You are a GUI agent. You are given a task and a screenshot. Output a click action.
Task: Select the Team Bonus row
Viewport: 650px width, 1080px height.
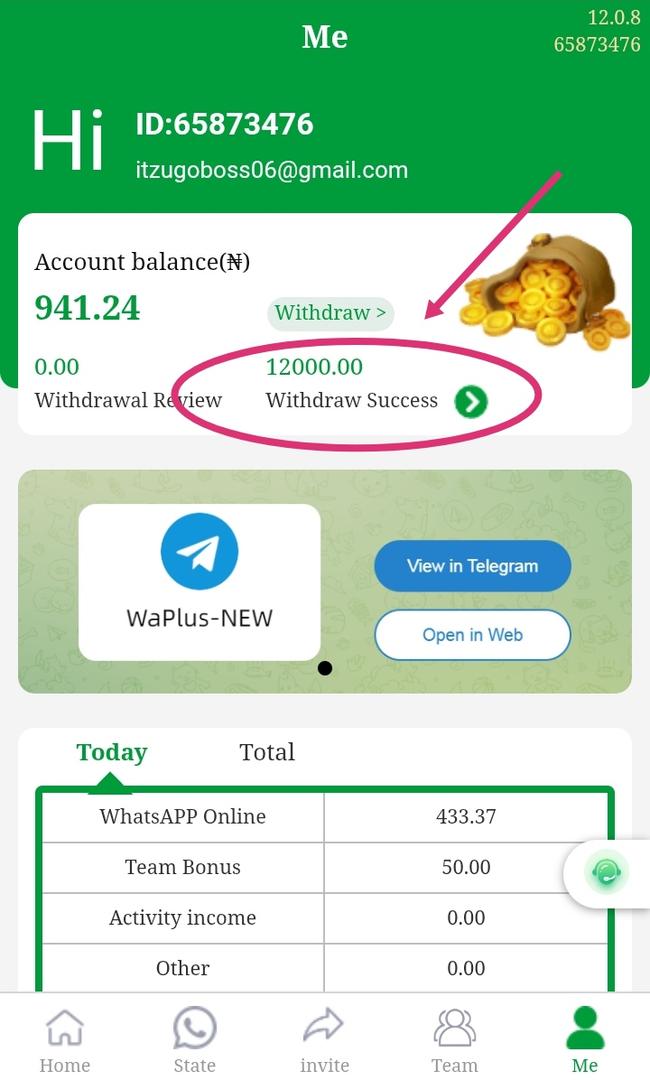pyautogui.click(x=325, y=867)
